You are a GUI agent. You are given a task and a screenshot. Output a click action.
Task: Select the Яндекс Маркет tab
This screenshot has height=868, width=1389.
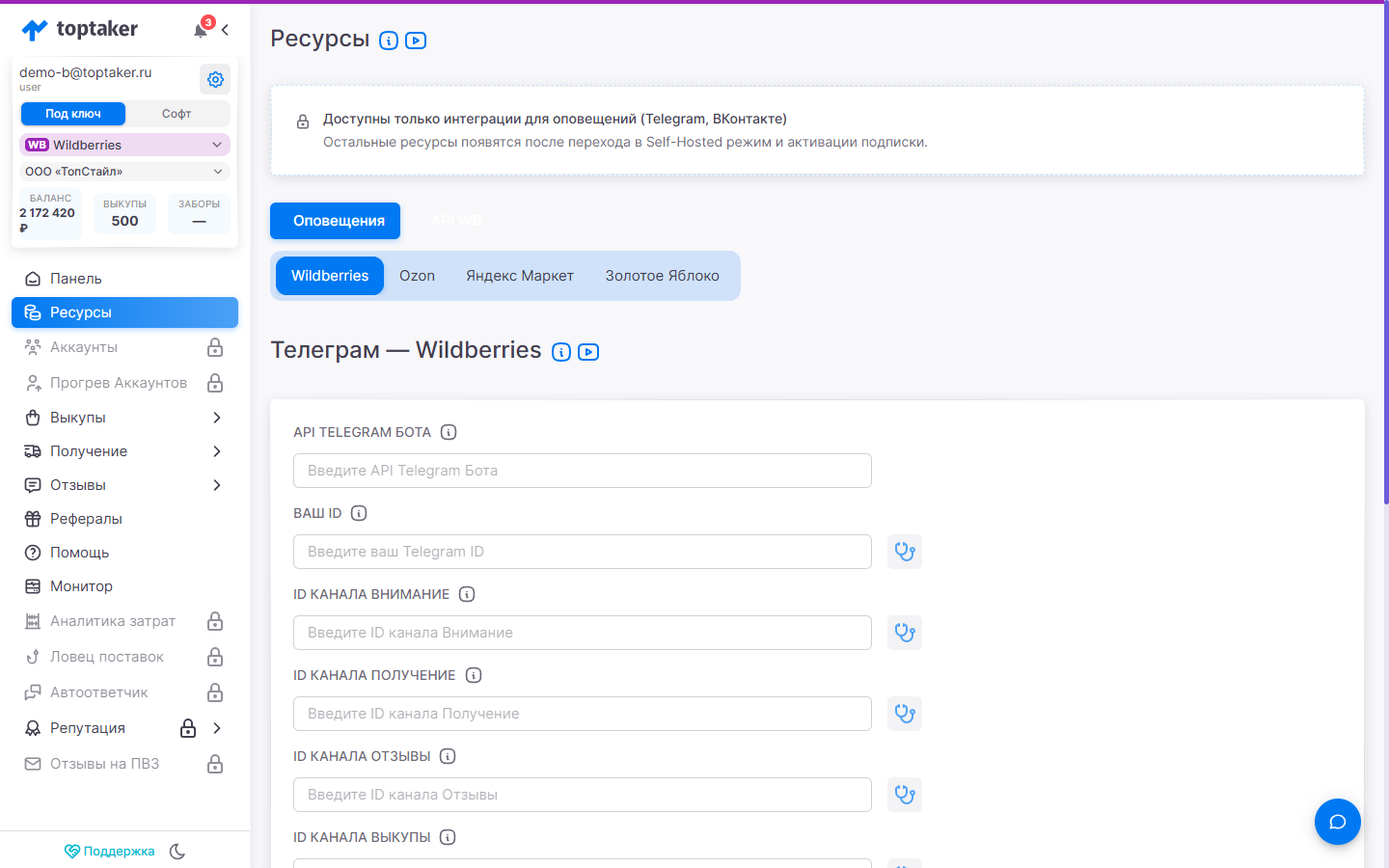[x=520, y=276]
